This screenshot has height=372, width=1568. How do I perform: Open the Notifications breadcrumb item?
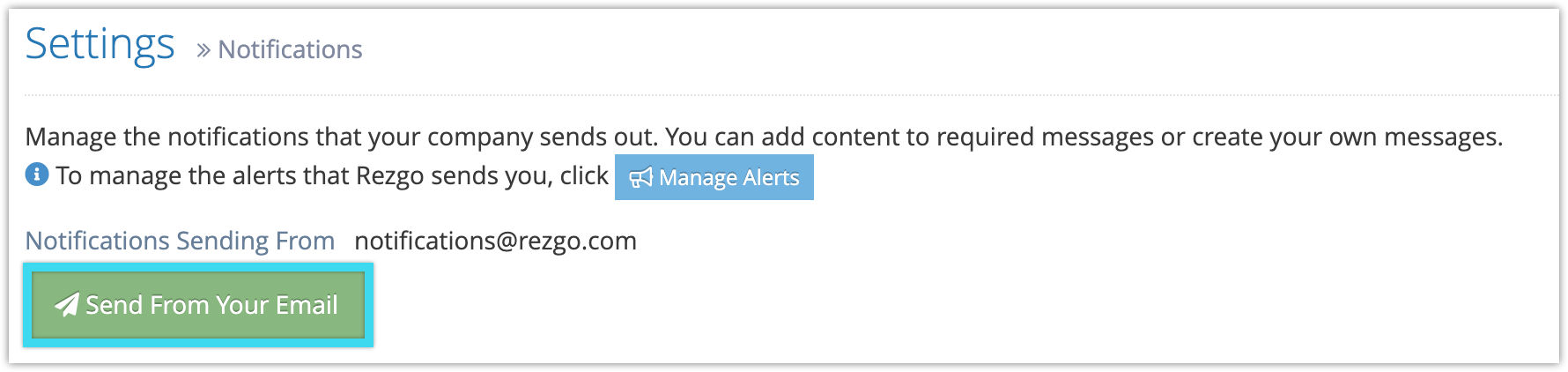(290, 49)
